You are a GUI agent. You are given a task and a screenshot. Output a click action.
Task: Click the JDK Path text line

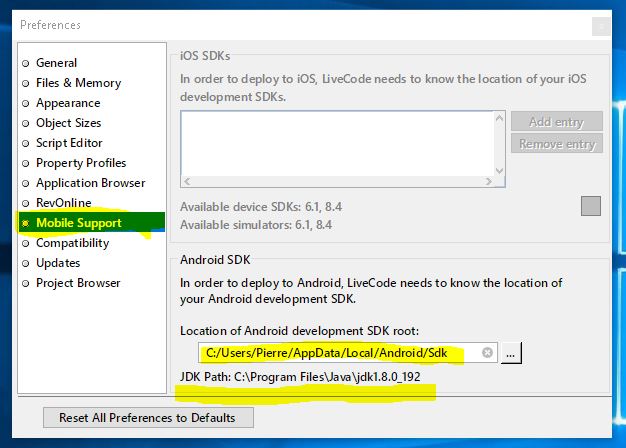click(300, 377)
